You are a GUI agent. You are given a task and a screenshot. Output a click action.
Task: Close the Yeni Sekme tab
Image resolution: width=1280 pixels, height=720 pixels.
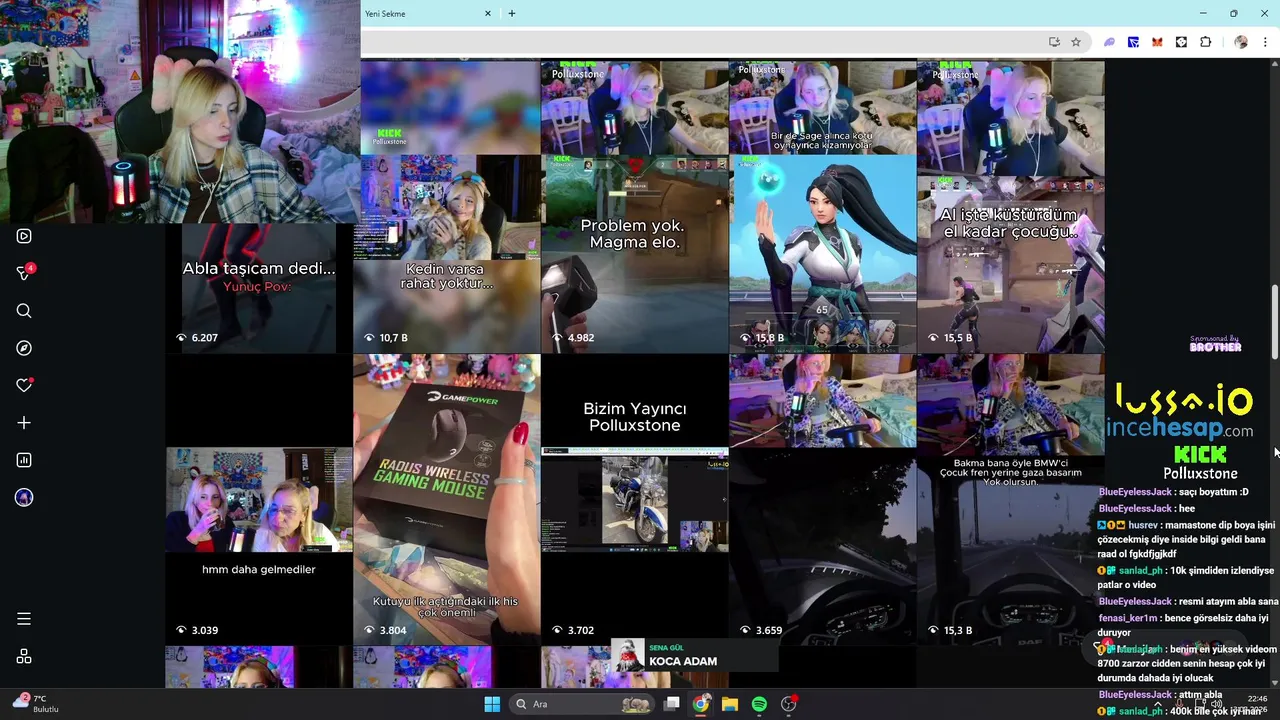coord(488,13)
